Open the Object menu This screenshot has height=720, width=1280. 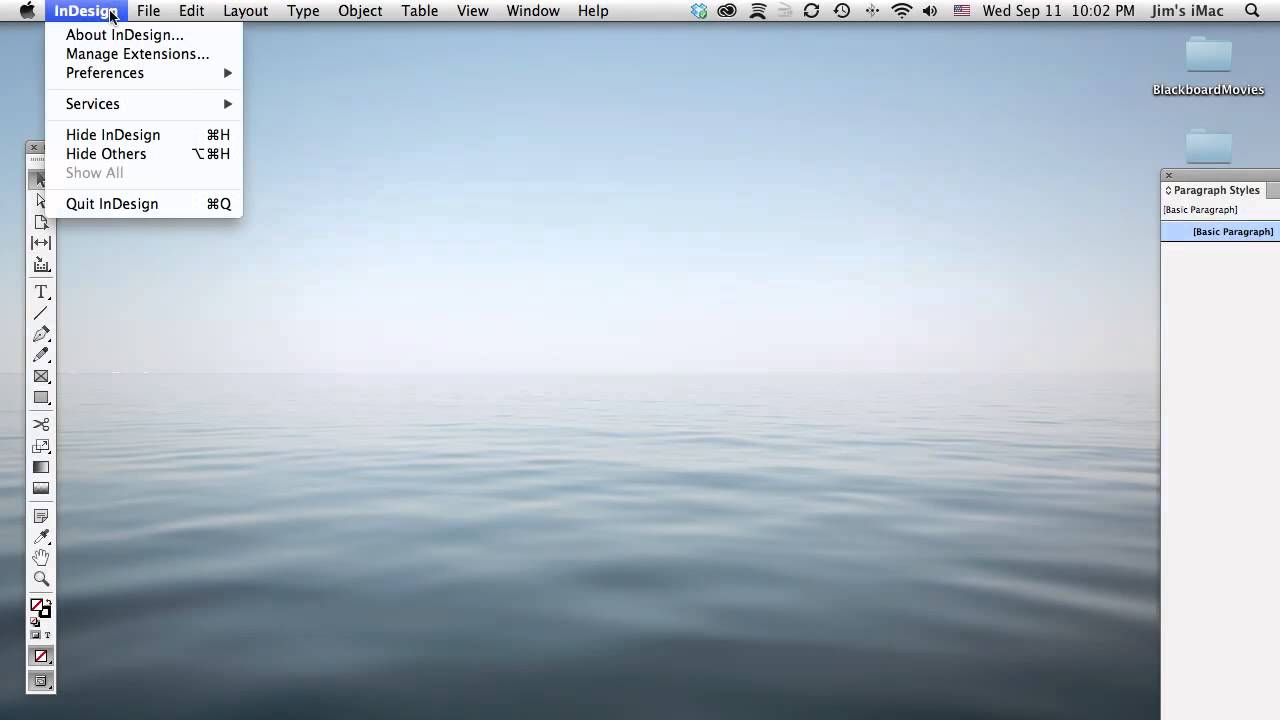click(x=360, y=11)
